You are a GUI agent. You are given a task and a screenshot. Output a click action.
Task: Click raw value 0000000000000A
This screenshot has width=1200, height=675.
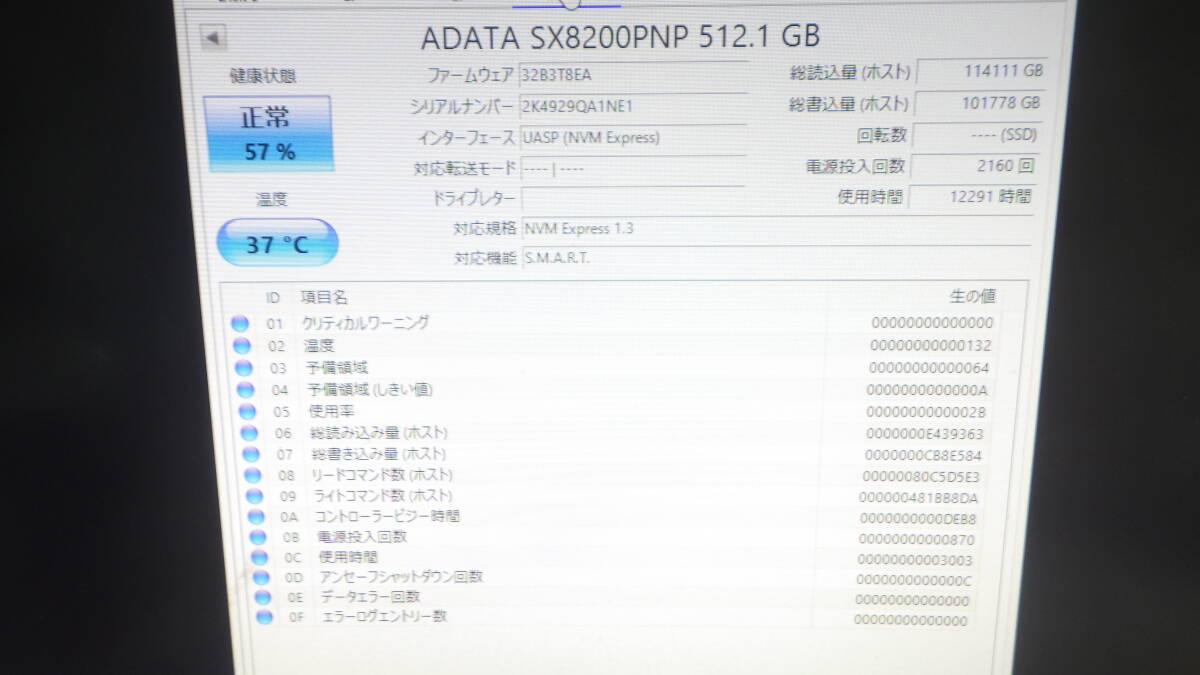[x=927, y=390]
